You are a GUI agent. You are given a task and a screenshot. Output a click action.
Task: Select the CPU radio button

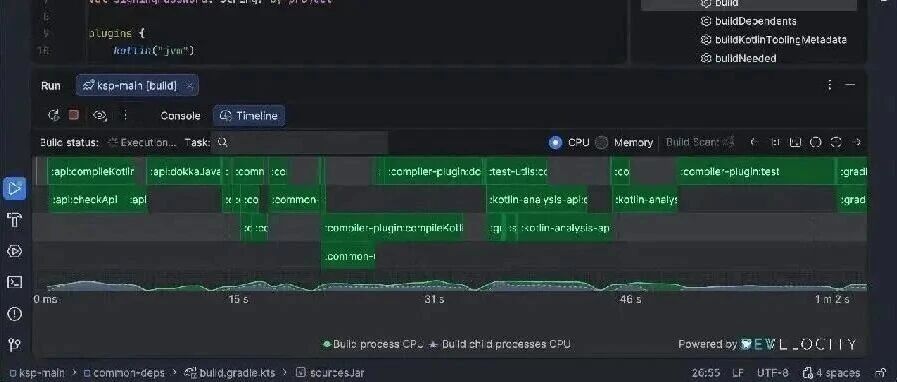555,142
